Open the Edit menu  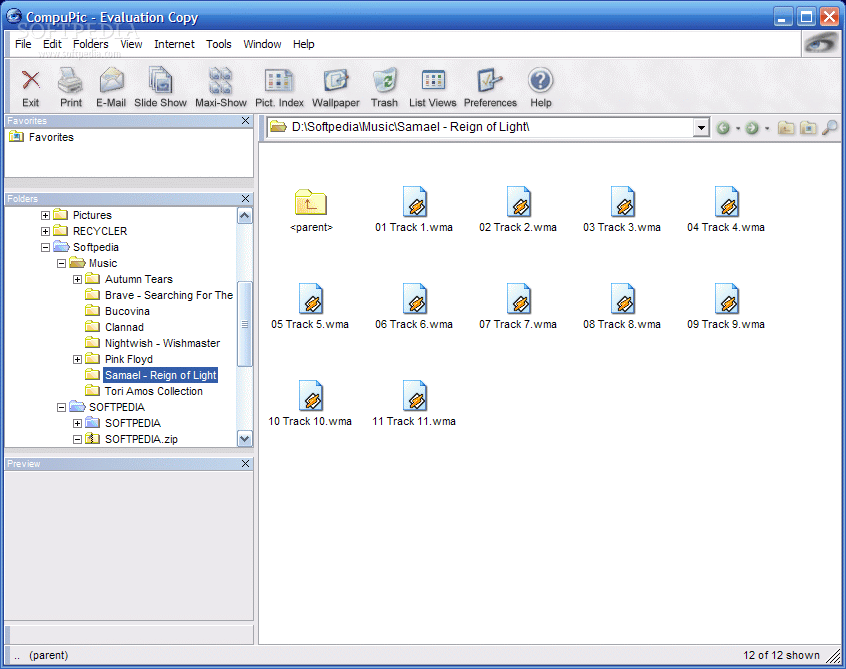click(x=52, y=44)
